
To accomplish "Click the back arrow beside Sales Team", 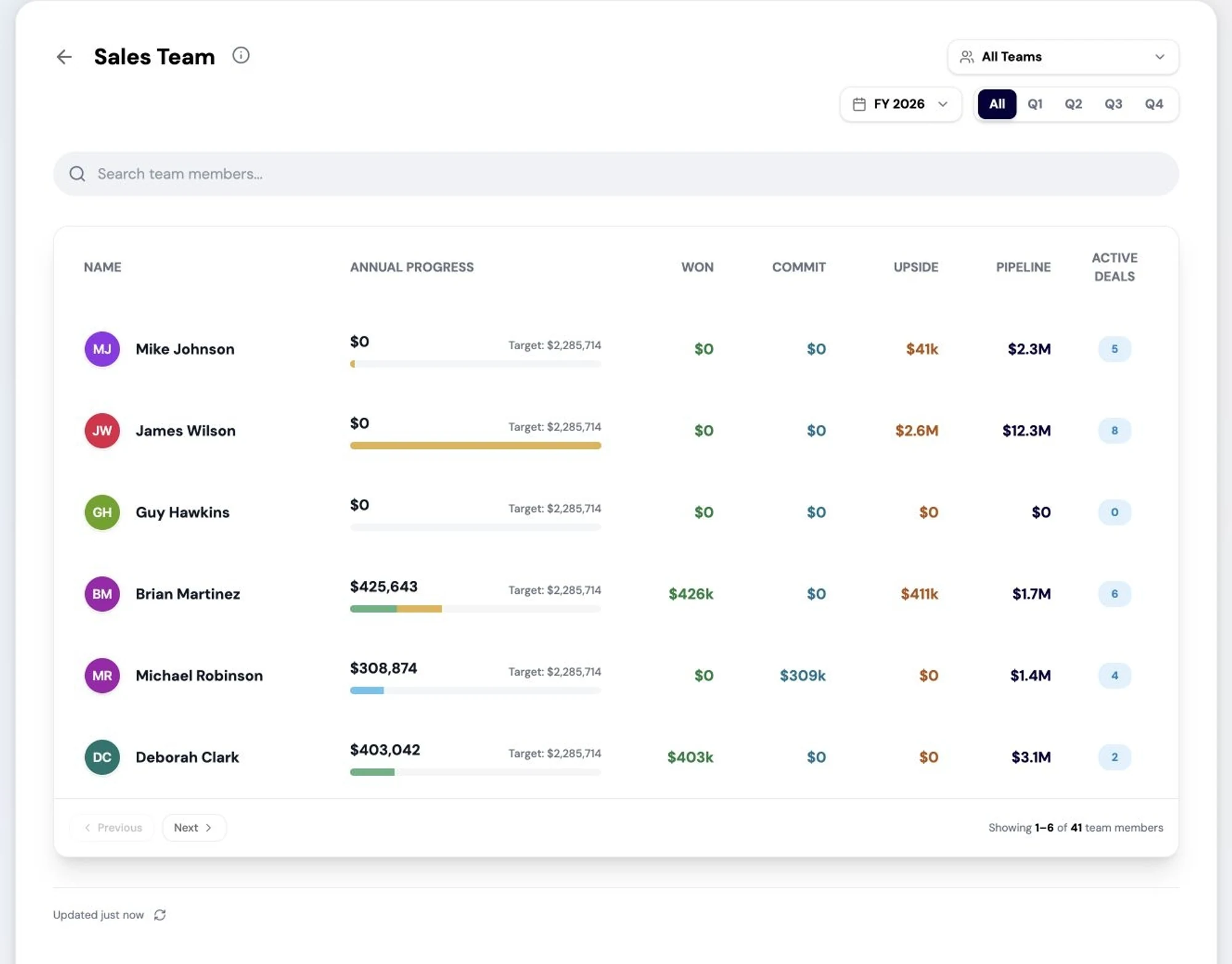I will (x=64, y=57).
